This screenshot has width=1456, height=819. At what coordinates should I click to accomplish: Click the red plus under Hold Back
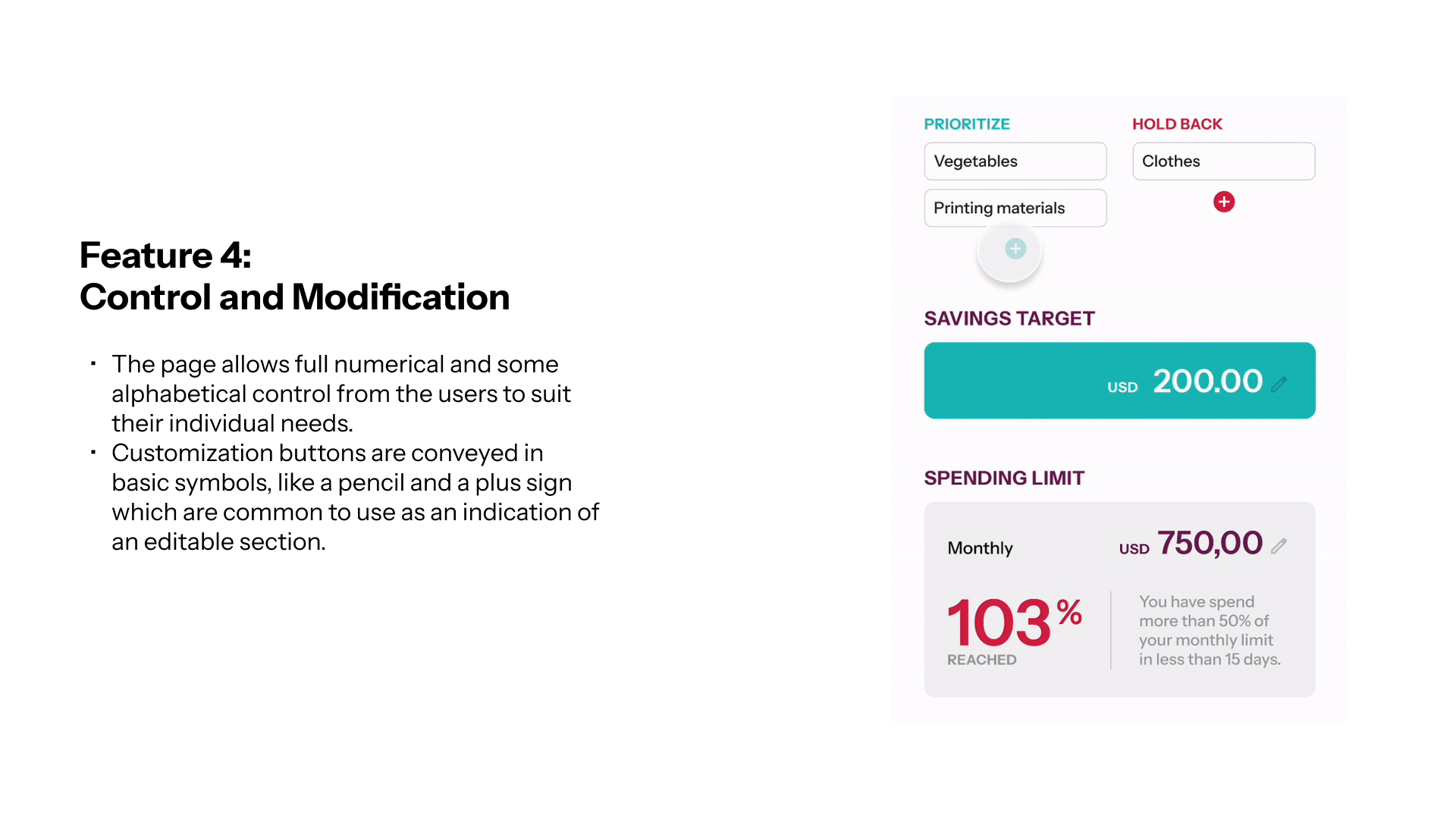click(1223, 202)
